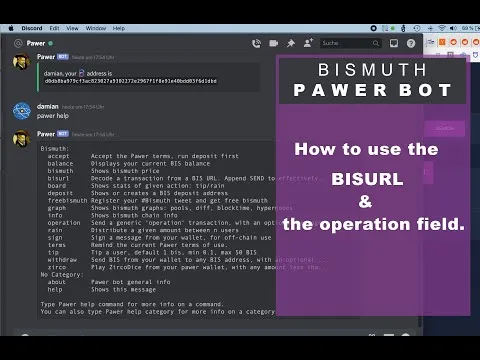
Task: Open the Window menu
Action: (96, 28)
